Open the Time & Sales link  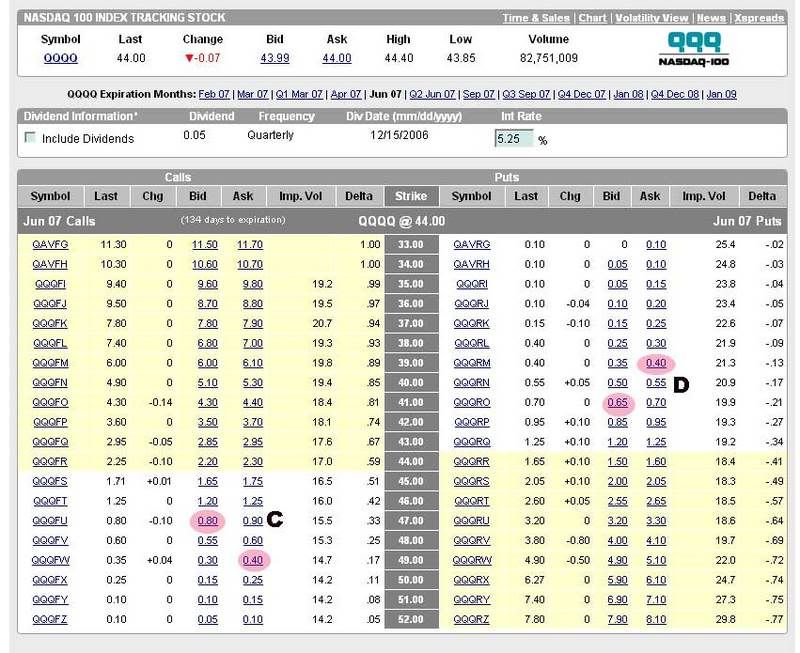pos(536,18)
